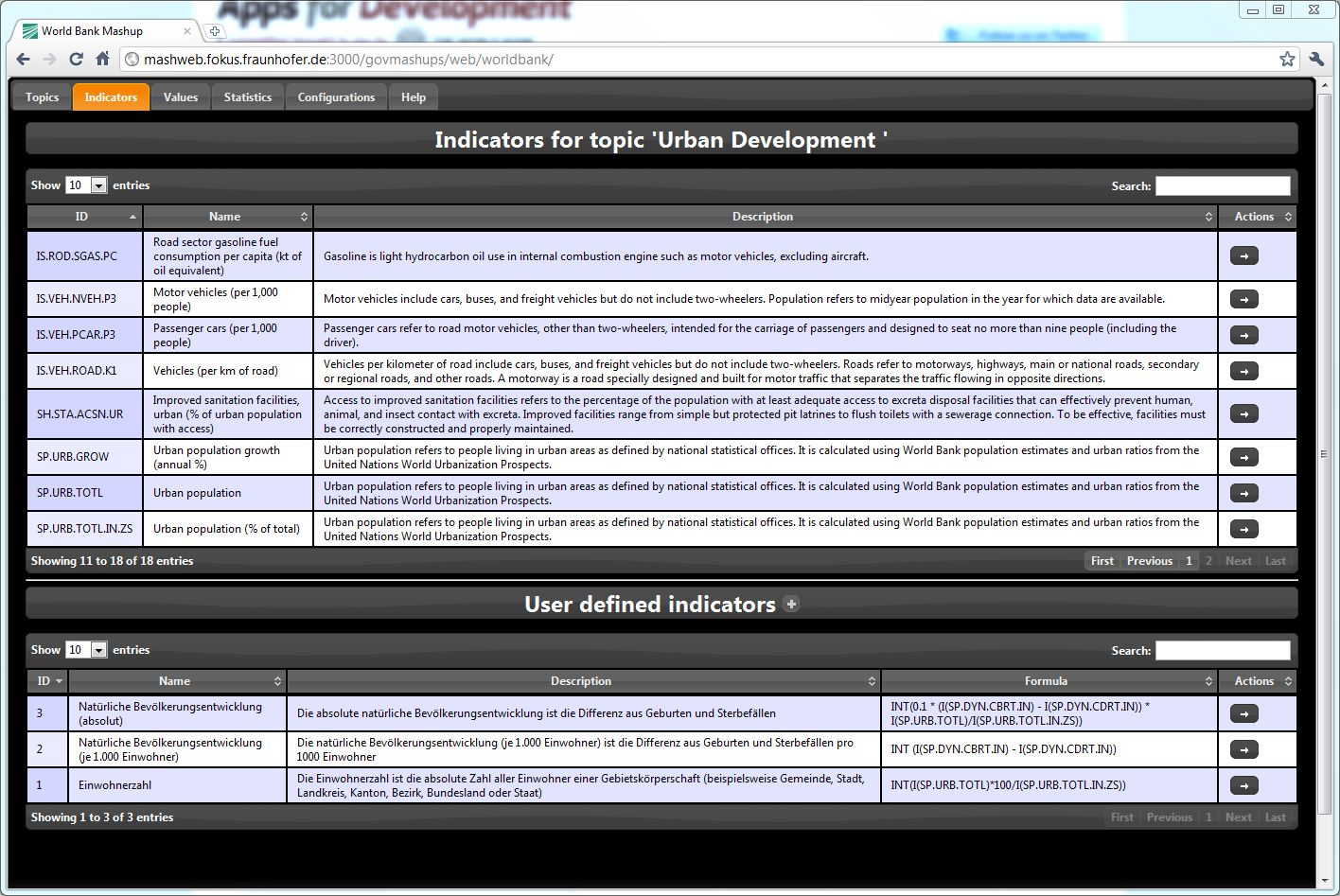
Task: Go to Previous page of topic indicators
Action: 1150,561
